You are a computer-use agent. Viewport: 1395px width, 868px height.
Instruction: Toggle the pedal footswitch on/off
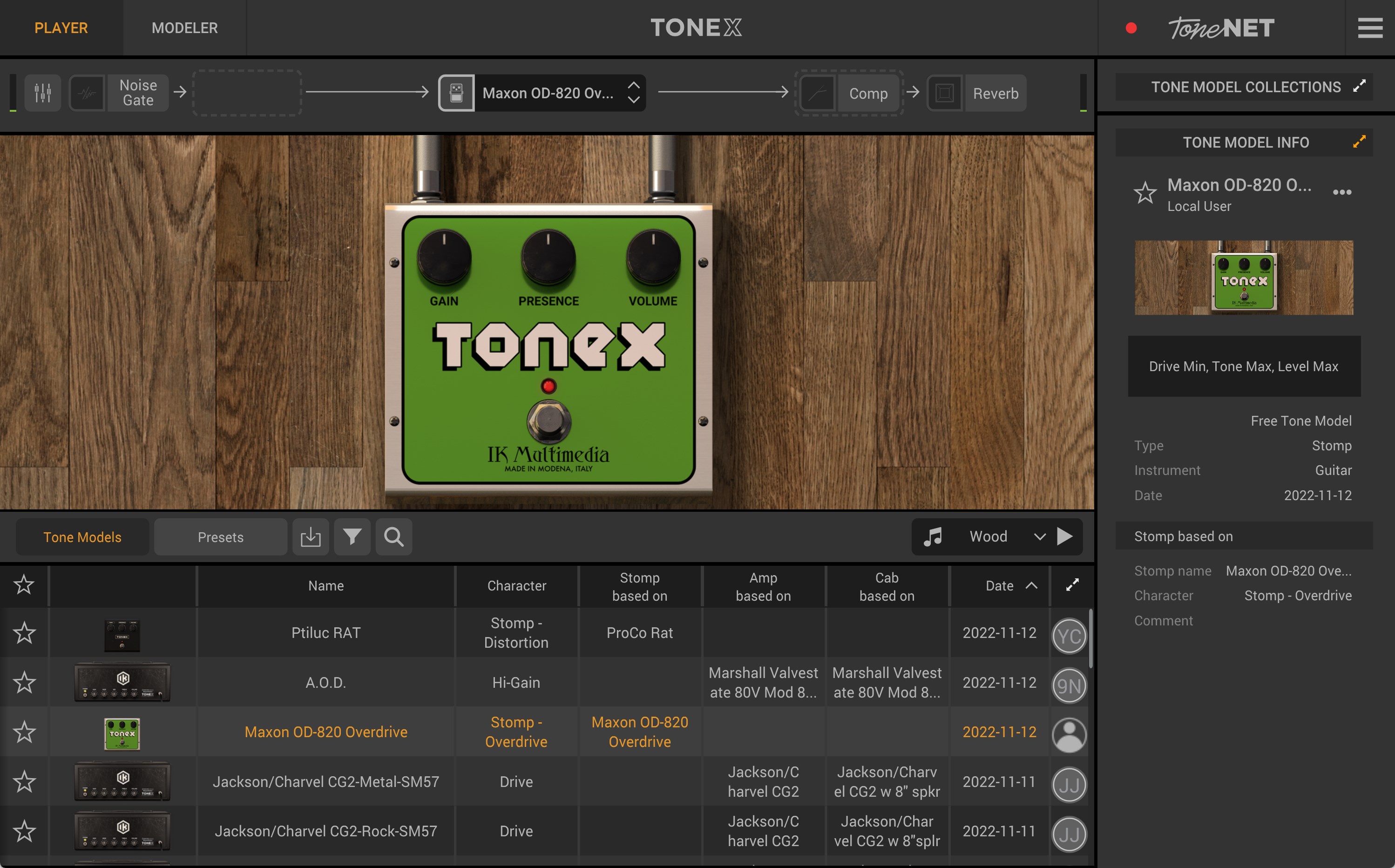coord(549,422)
